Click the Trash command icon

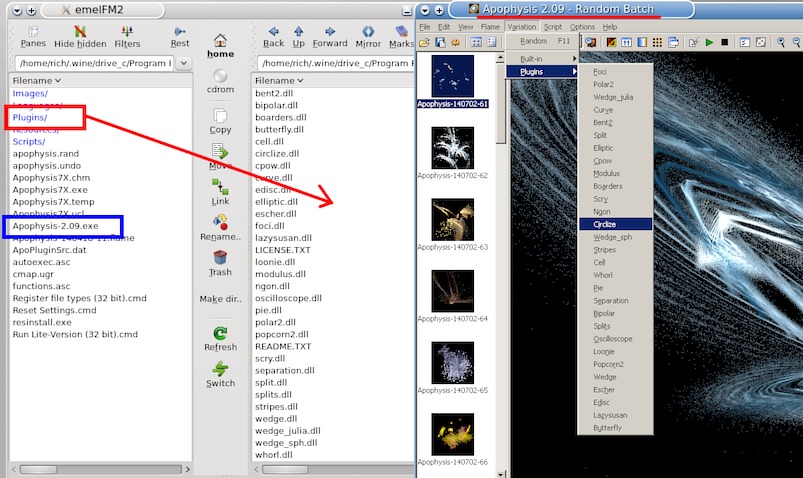[220, 258]
